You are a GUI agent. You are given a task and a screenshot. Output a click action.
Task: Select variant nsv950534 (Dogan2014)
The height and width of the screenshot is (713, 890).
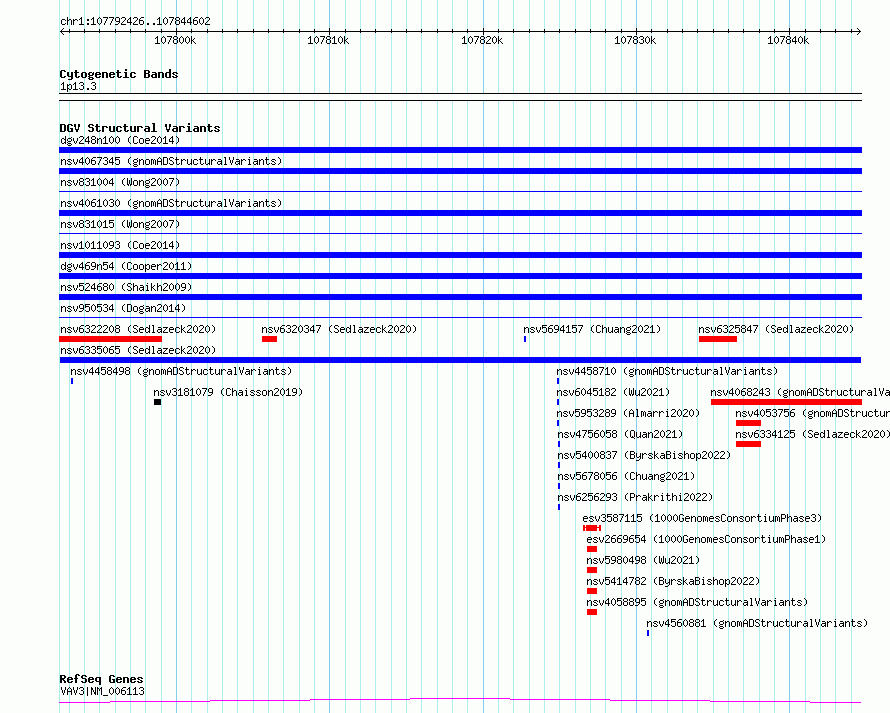(123, 308)
